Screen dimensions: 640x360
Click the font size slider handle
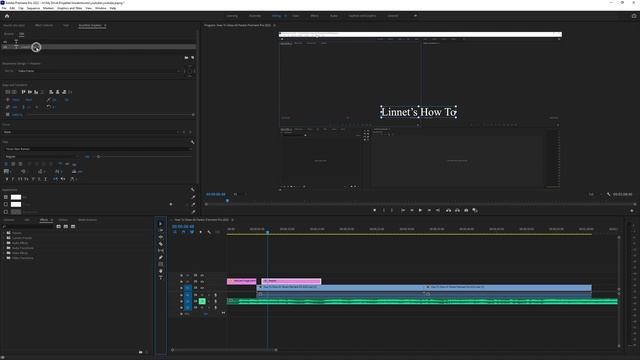click(x=98, y=156)
